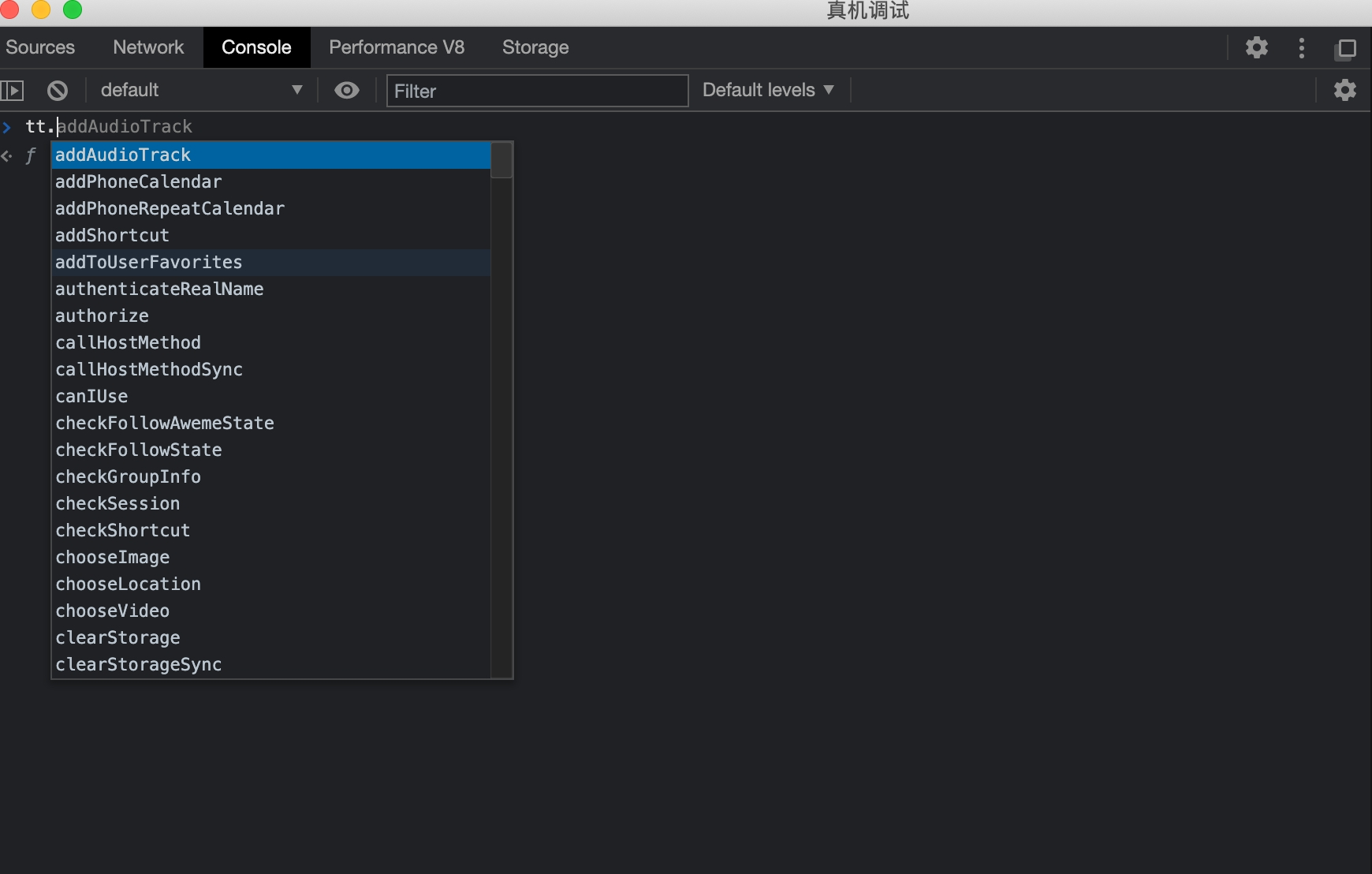This screenshot has height=874, width=1372.
Task: Click the undock window icon
Action: point(1346,49)
